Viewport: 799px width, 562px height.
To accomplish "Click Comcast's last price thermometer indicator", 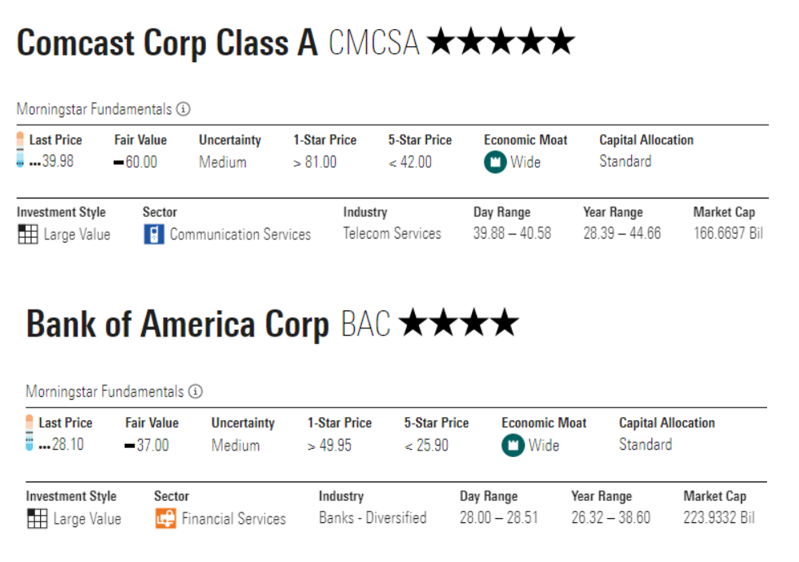I will tap(20, 150).
